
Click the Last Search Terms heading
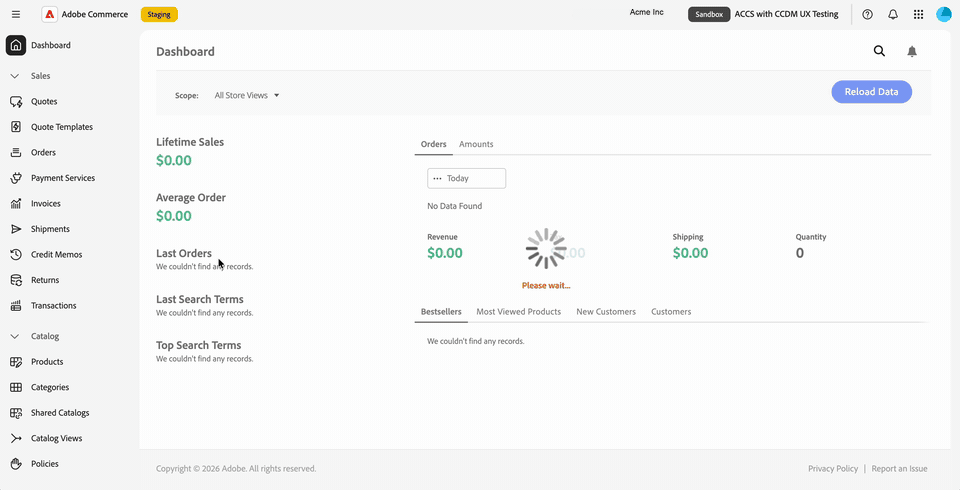pyautogui.click(x=200, y=300)
